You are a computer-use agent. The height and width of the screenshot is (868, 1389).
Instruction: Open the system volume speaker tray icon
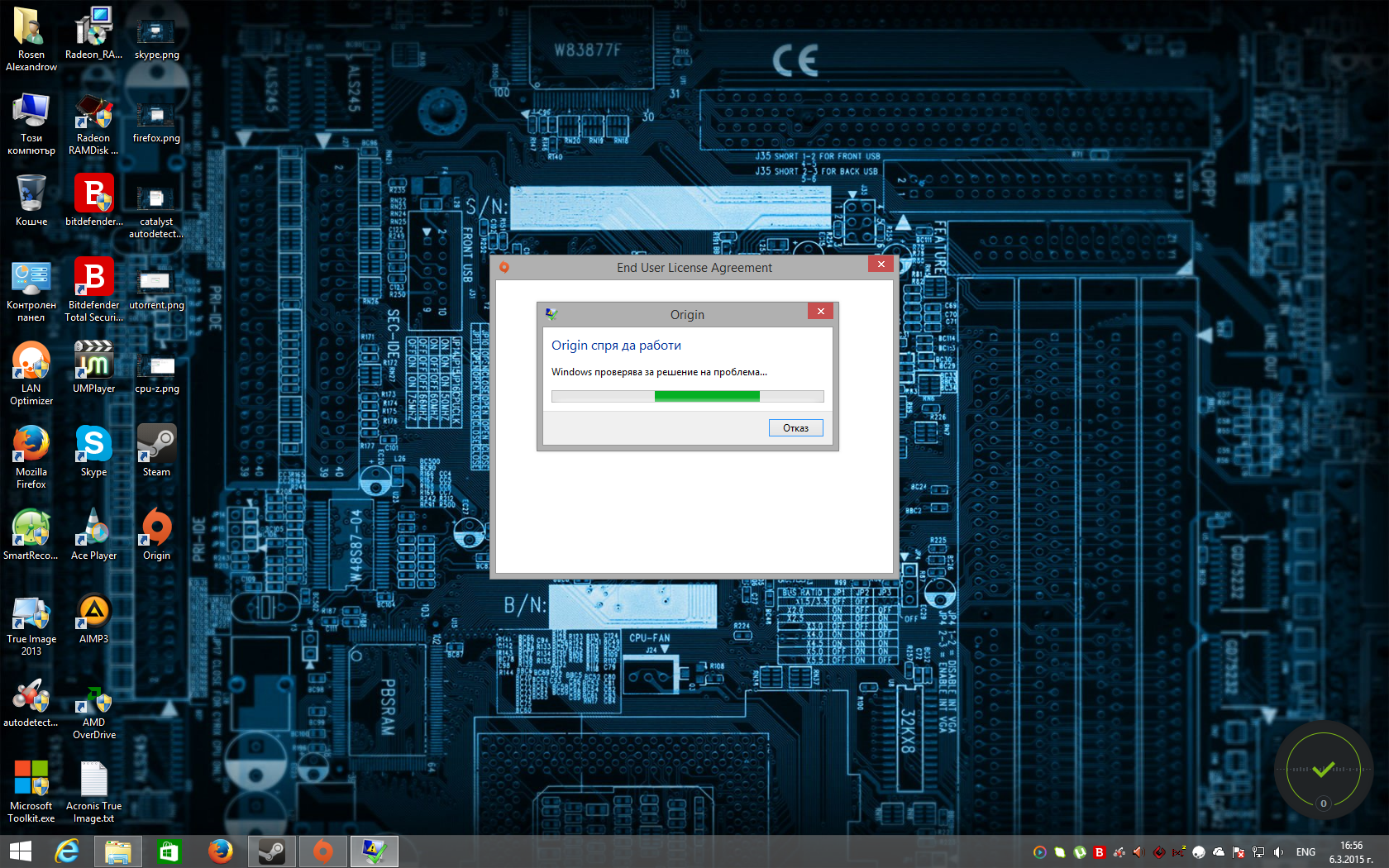[x=1278, y=852]
